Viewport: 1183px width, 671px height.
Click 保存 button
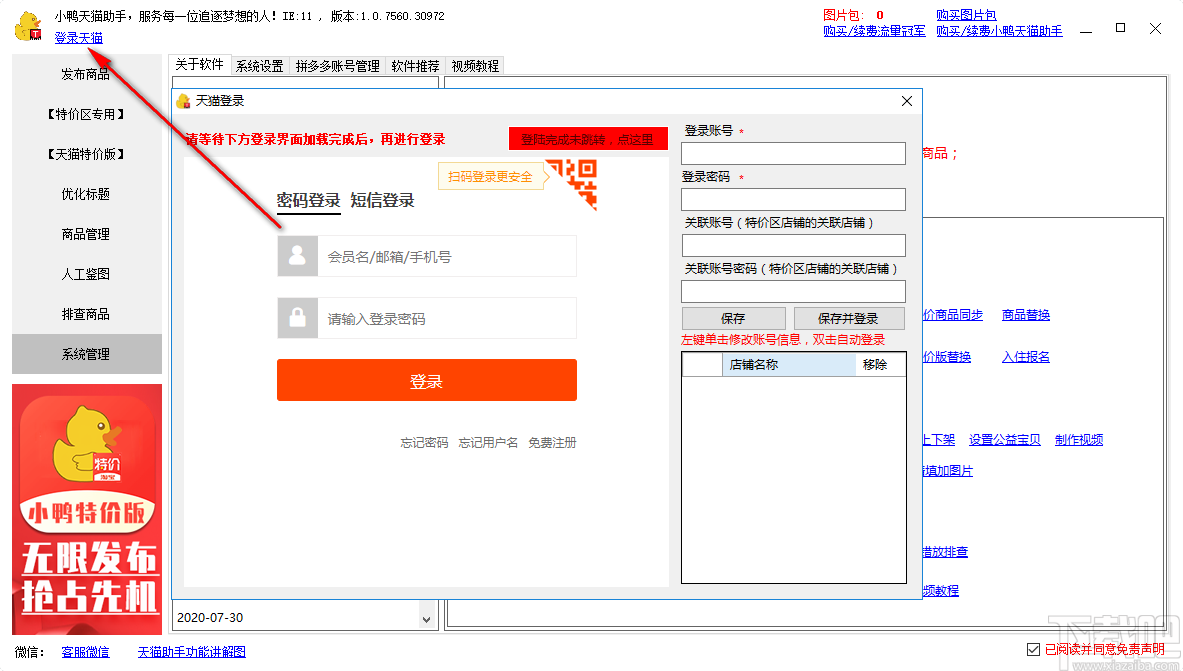[x=733, y=319]
